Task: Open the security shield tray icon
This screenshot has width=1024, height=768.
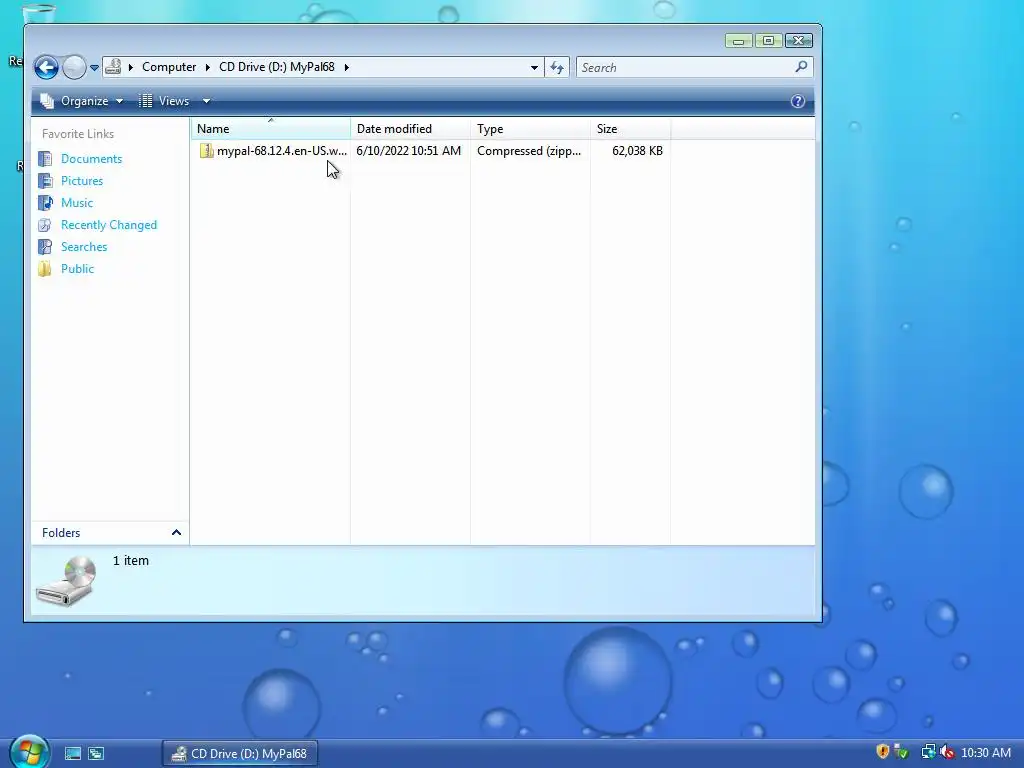Action: point(882,752)
